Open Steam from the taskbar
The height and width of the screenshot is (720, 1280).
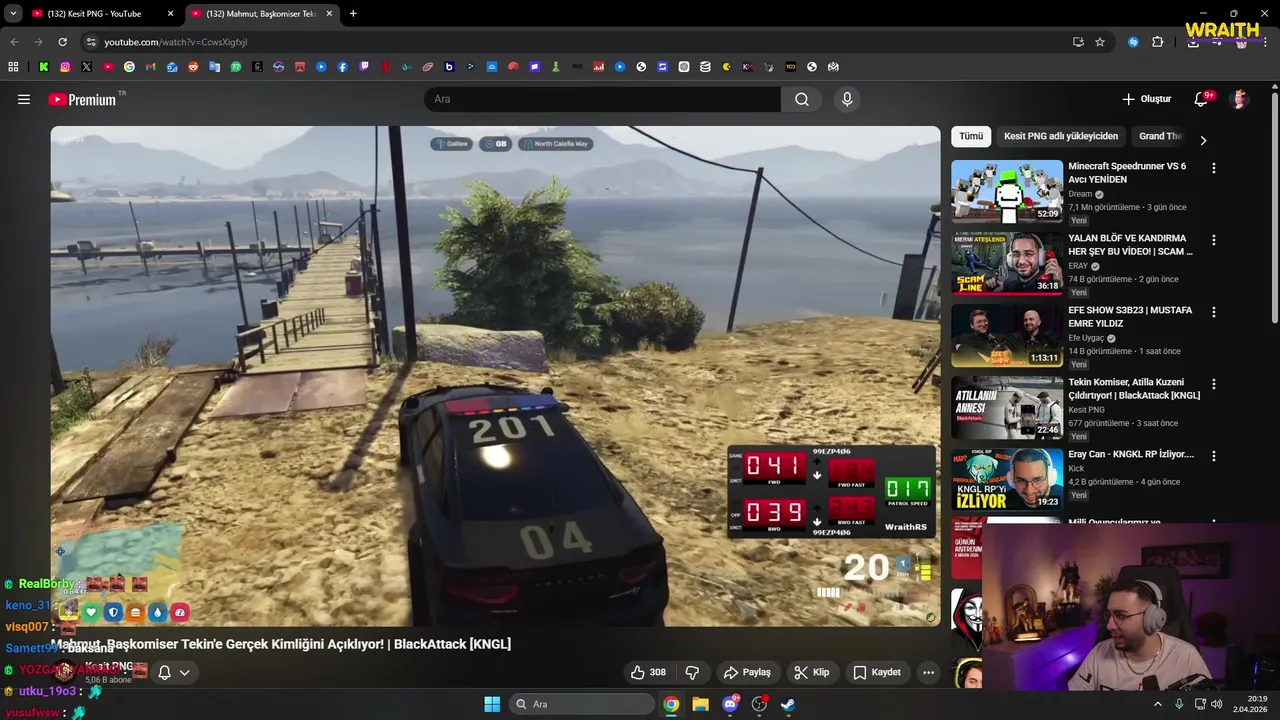point(788,704)
